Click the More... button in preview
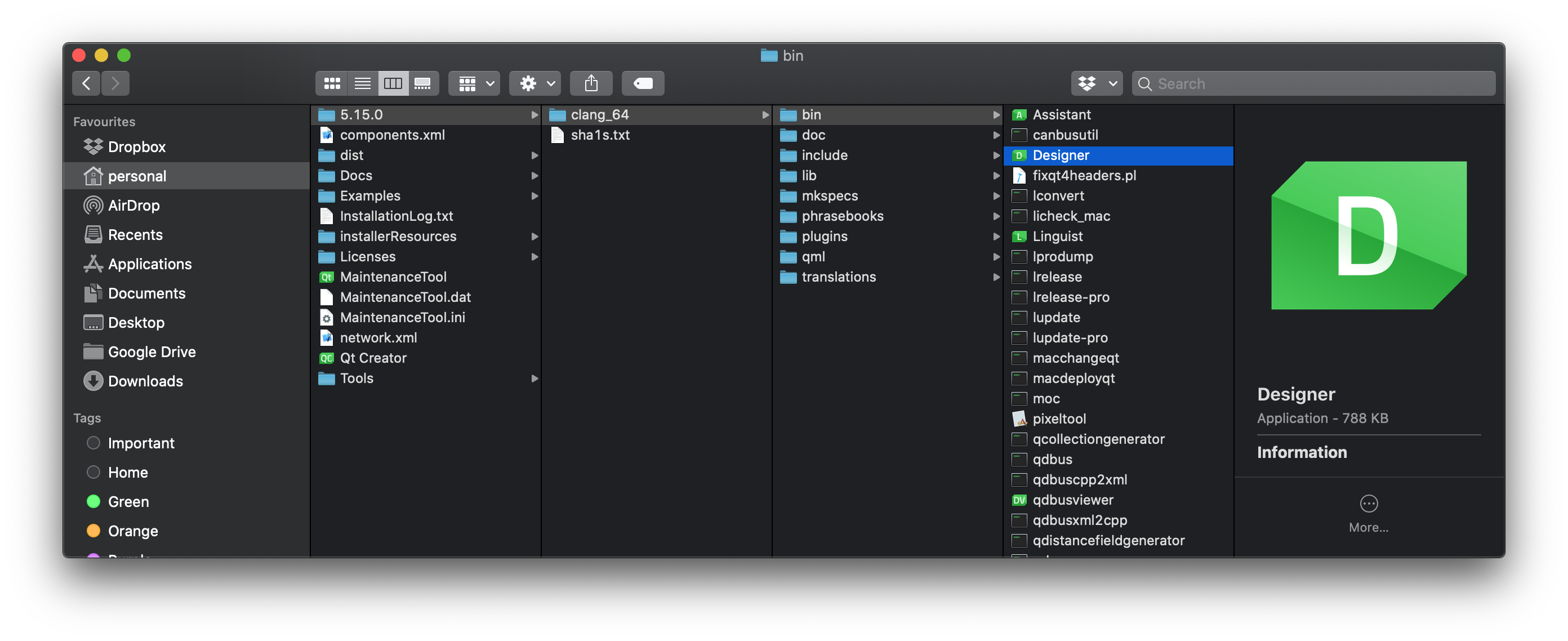Image resolution: width=1568 pixels, height=641 pixels. (x=1369, y=514)
